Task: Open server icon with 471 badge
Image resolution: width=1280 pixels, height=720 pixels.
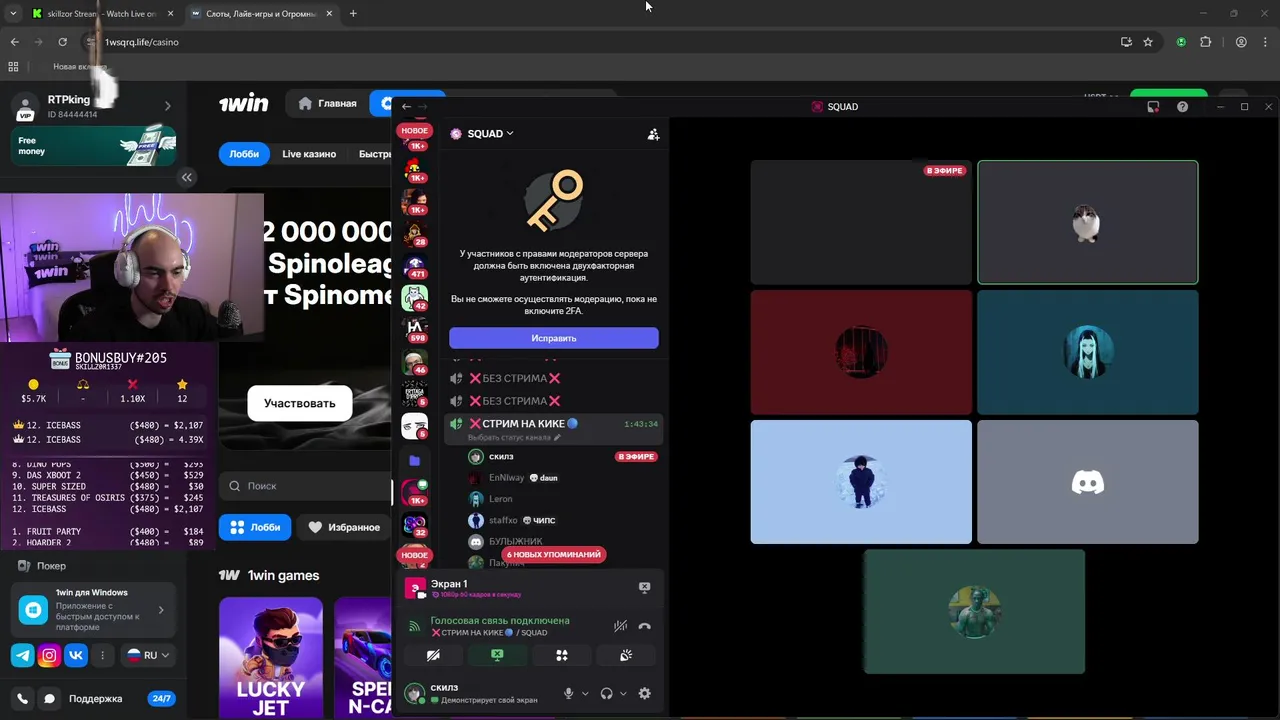Action: point(414,266)
